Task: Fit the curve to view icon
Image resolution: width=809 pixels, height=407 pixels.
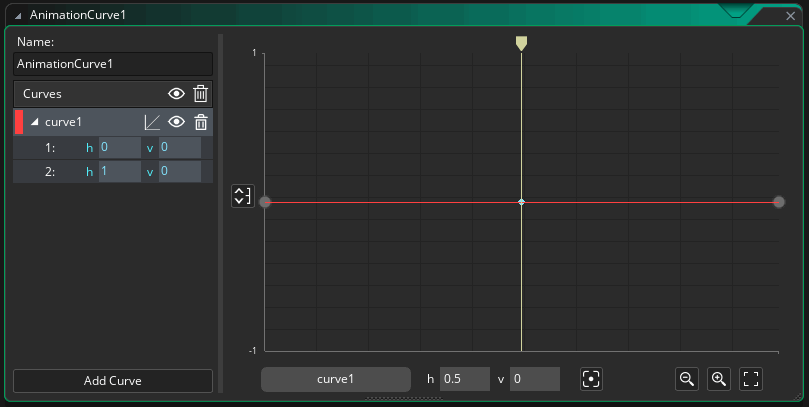Action: click(x=751, y=379)
